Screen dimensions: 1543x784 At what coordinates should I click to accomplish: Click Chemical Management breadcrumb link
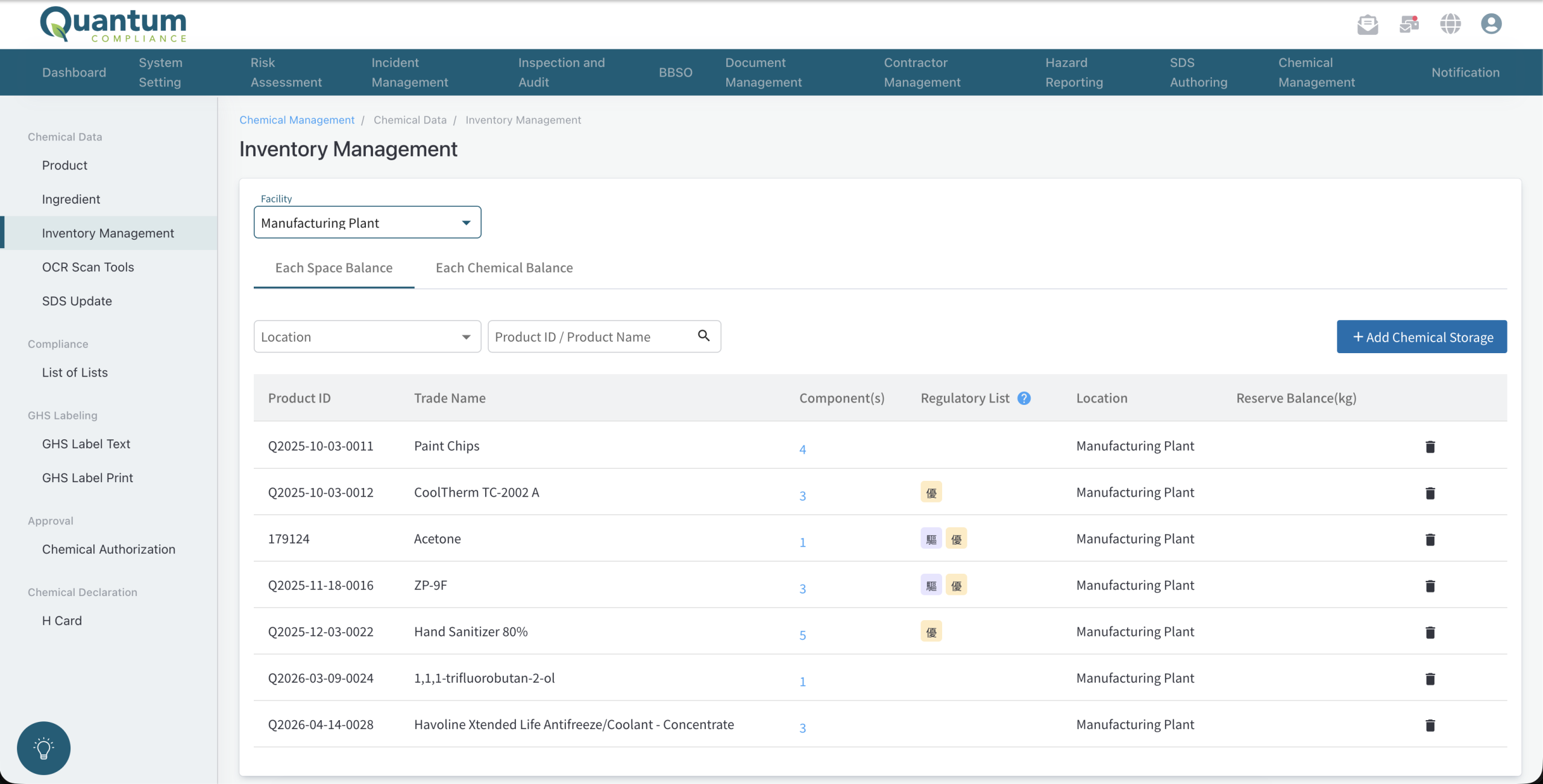coord(297,120)
